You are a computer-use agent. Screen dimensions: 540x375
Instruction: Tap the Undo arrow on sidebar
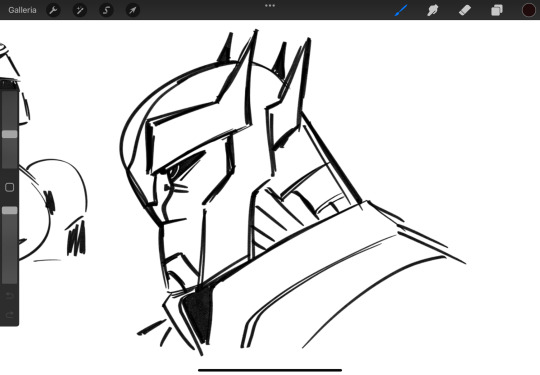pyautogui.click(x=10, y=296)
